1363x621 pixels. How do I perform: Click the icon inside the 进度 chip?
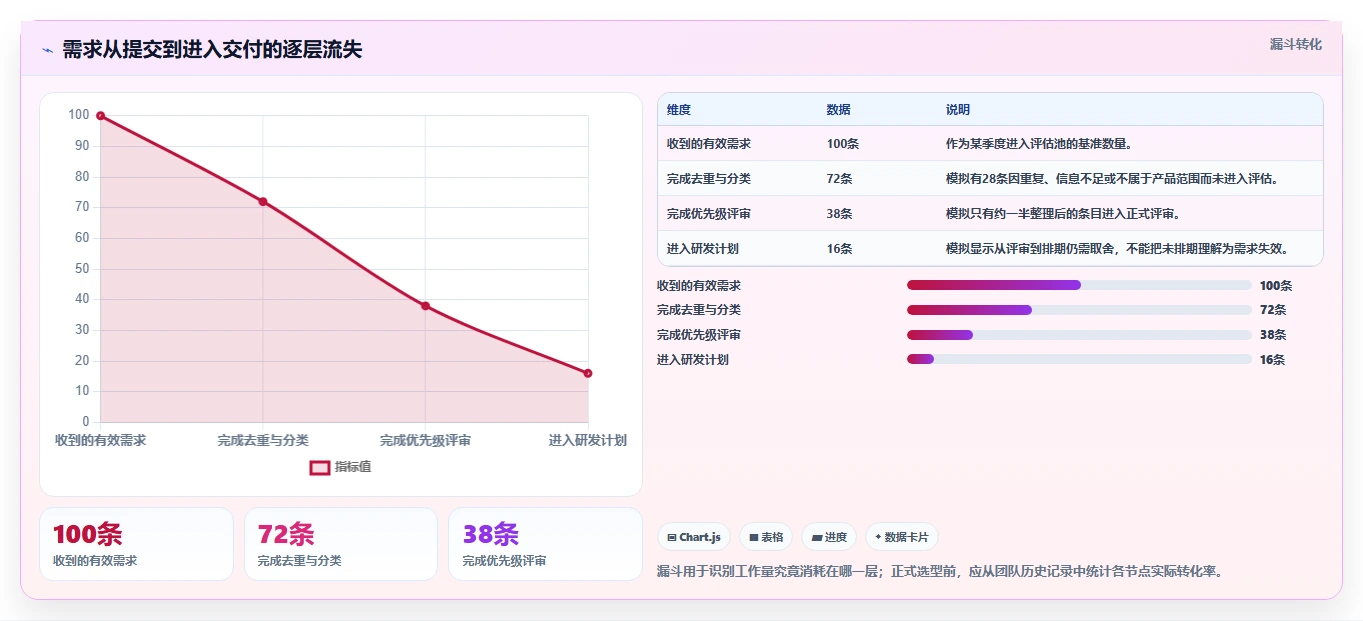(817, 537)
